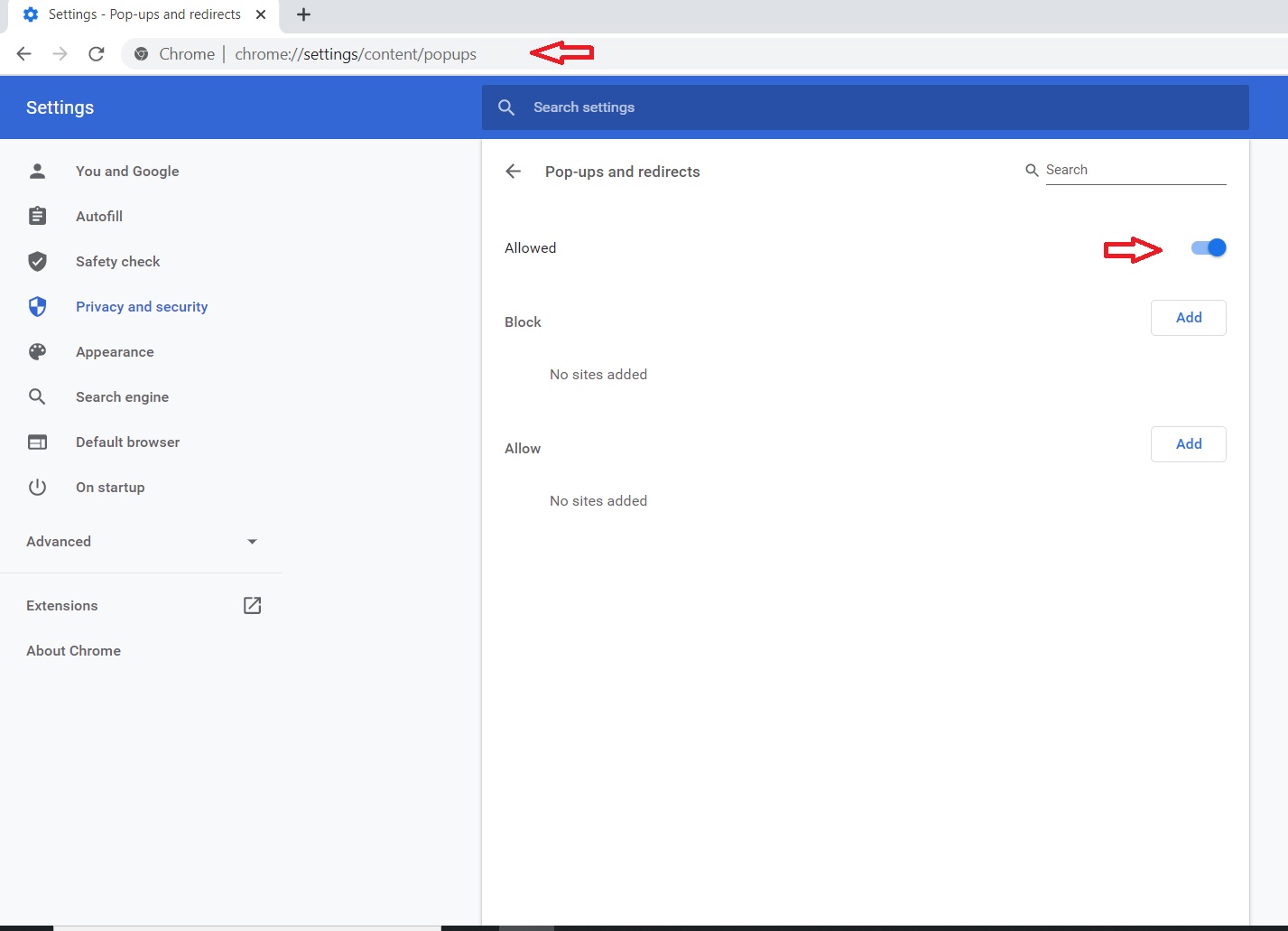Image resolution: width=1288 pixels, height=931 pixels.
Task: Click the On startup power icon
Action: click(37, 488)
